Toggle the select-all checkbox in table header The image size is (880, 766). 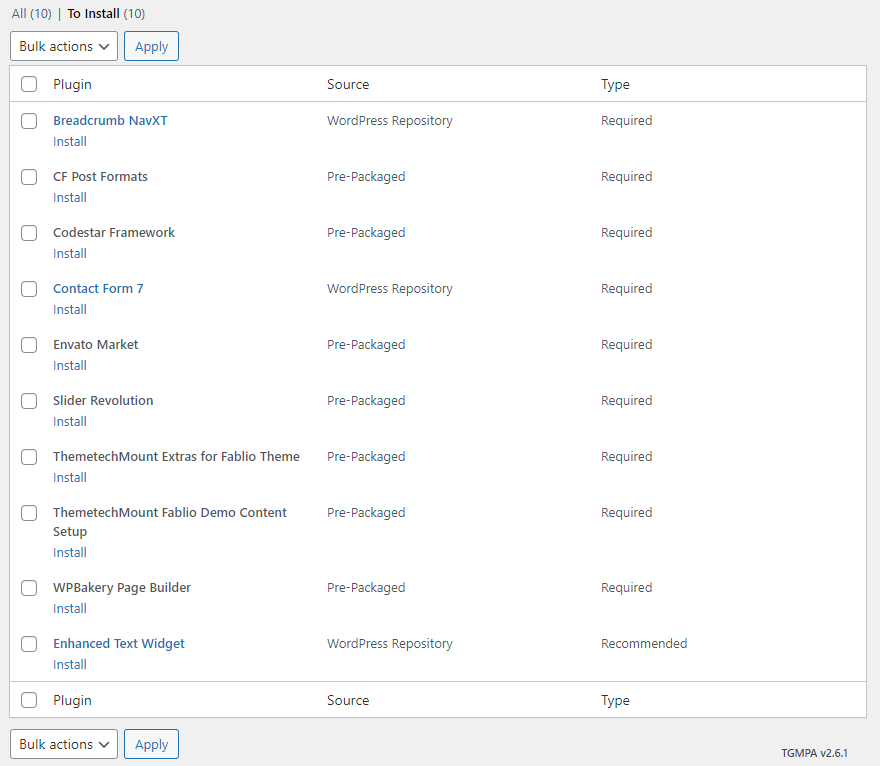(29, 84)
